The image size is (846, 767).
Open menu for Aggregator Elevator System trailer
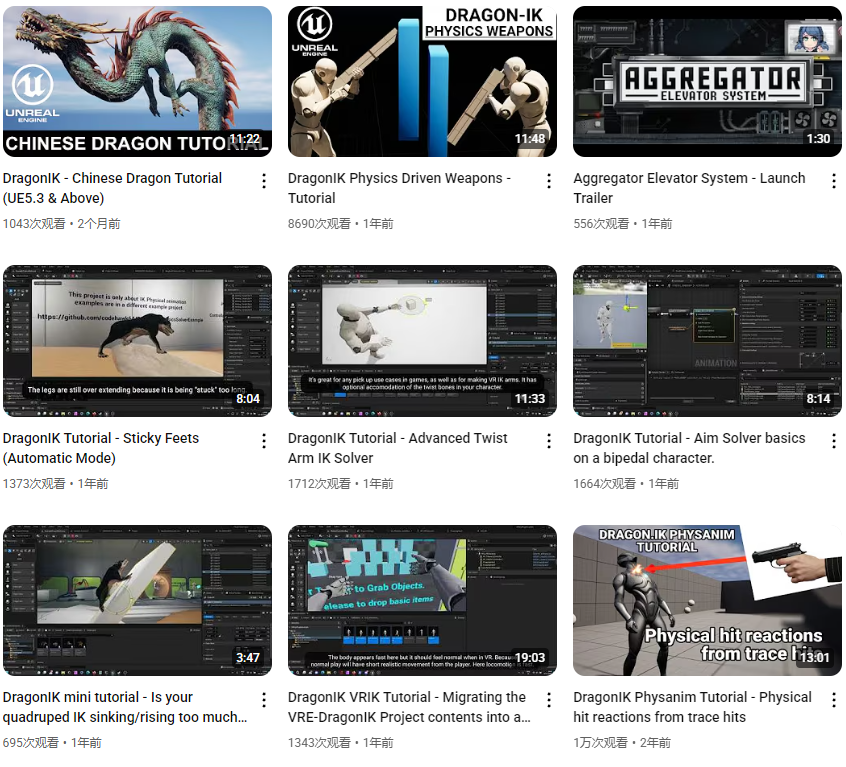(834, 181)
